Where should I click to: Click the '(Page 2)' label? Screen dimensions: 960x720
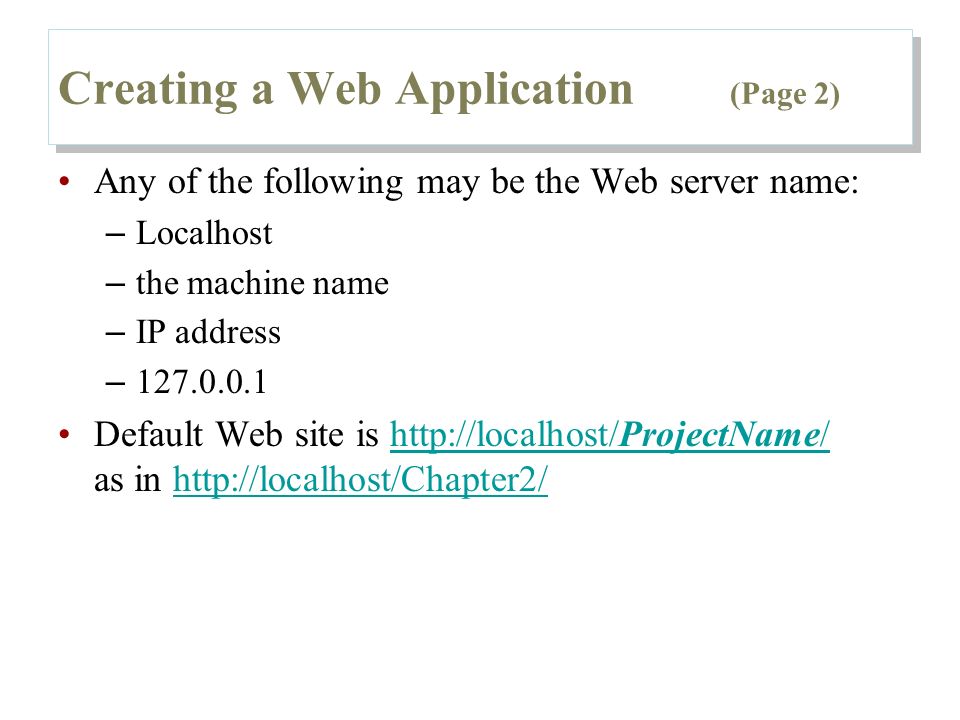(x=785, y=94)
